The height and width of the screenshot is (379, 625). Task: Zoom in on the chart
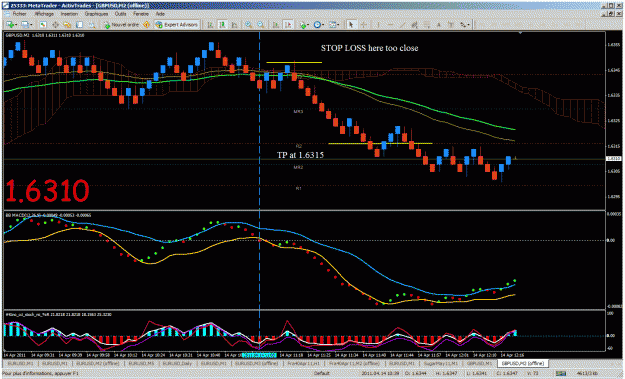[248, 25]
